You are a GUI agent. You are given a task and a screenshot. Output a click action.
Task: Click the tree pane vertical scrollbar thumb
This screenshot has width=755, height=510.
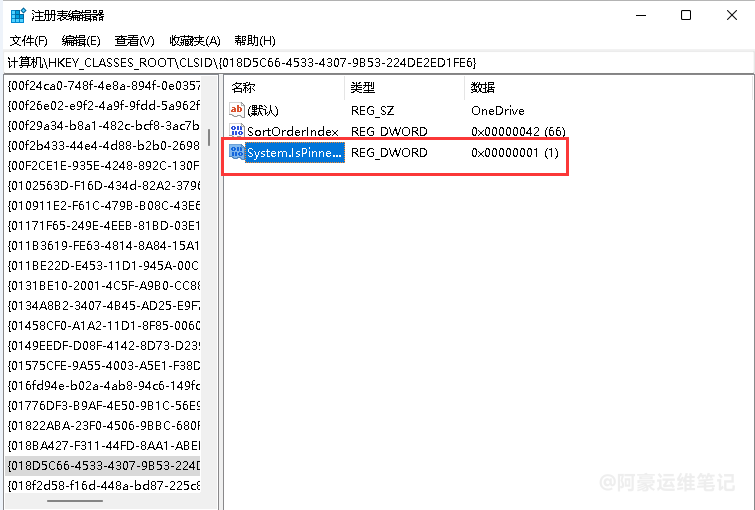[x=209, y=137]
